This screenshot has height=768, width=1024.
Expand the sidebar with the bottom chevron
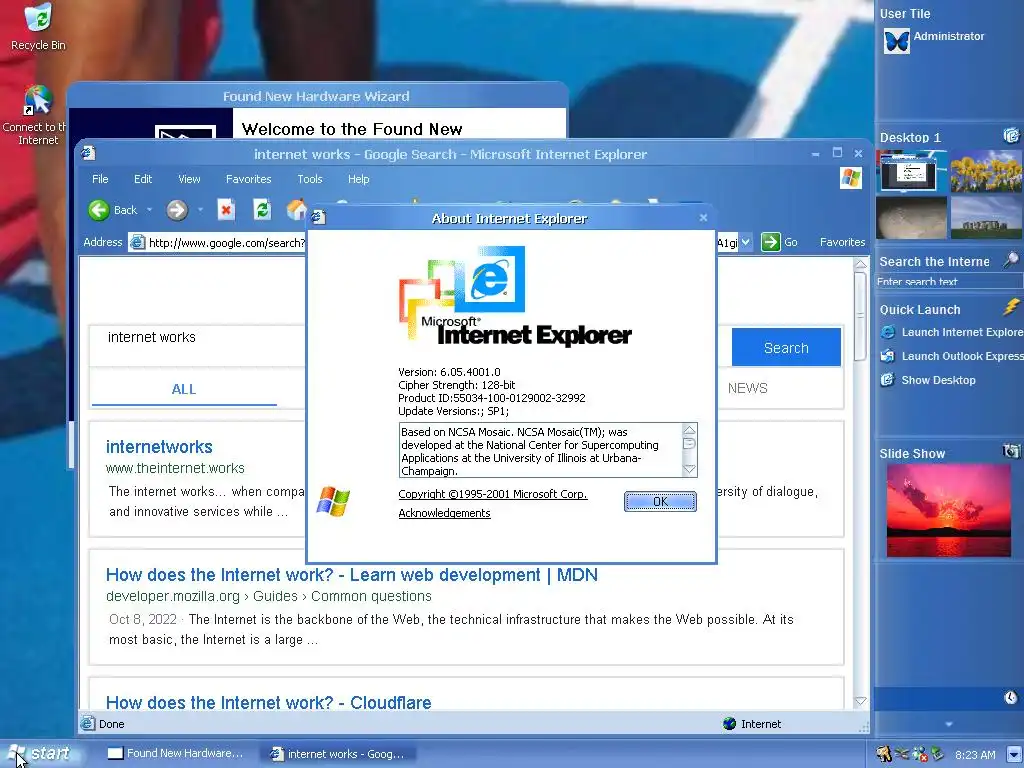click(949, 724)
